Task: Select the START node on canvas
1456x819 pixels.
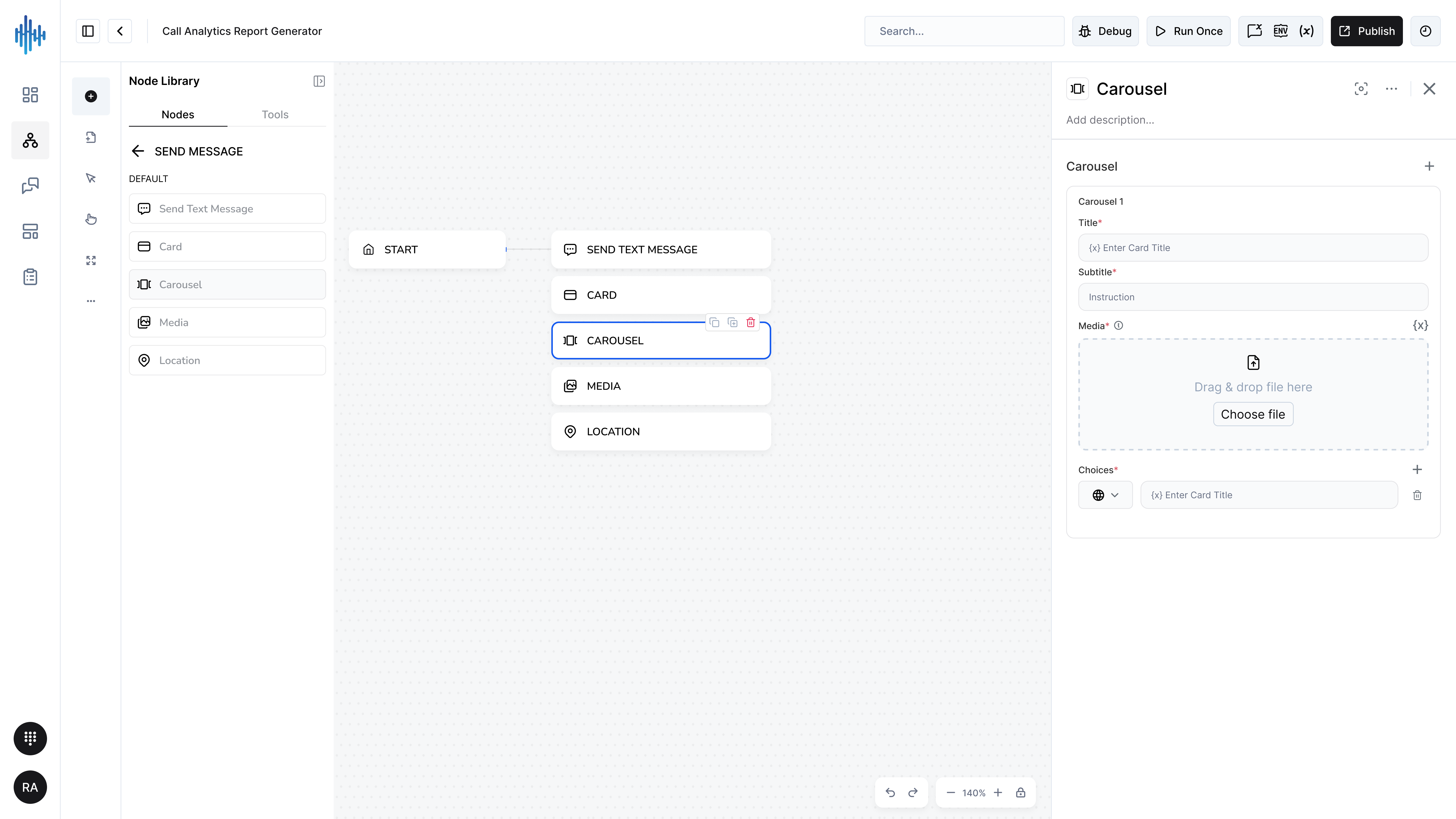Action: pyautogui.click(x=427, y=249)
